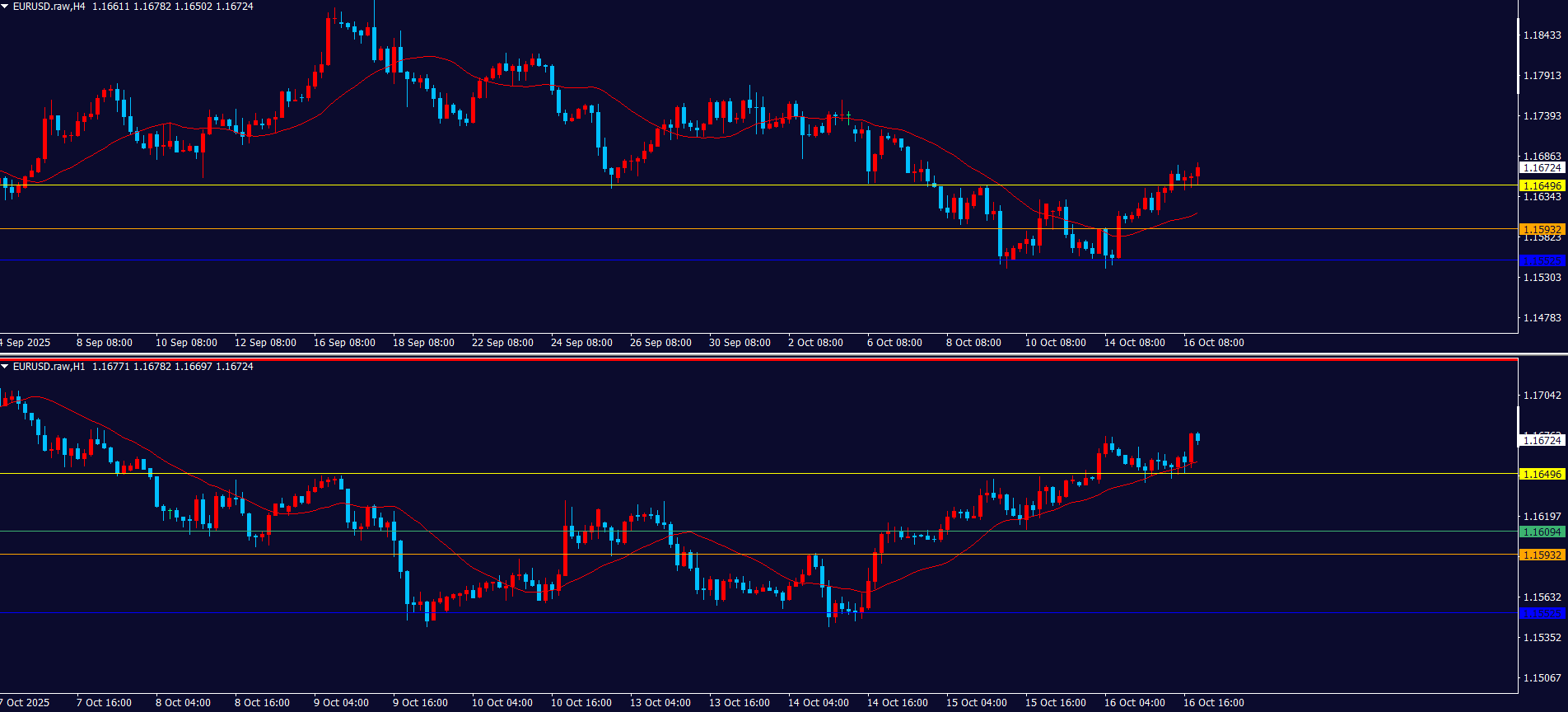Screen dimensions: 1568x712
Task: Click the 1.18433 level on H4 price scale
Action: 1542,35
